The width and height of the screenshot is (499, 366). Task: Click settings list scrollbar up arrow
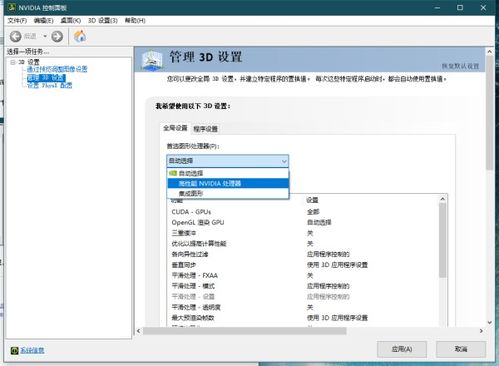tap(443, 199)
